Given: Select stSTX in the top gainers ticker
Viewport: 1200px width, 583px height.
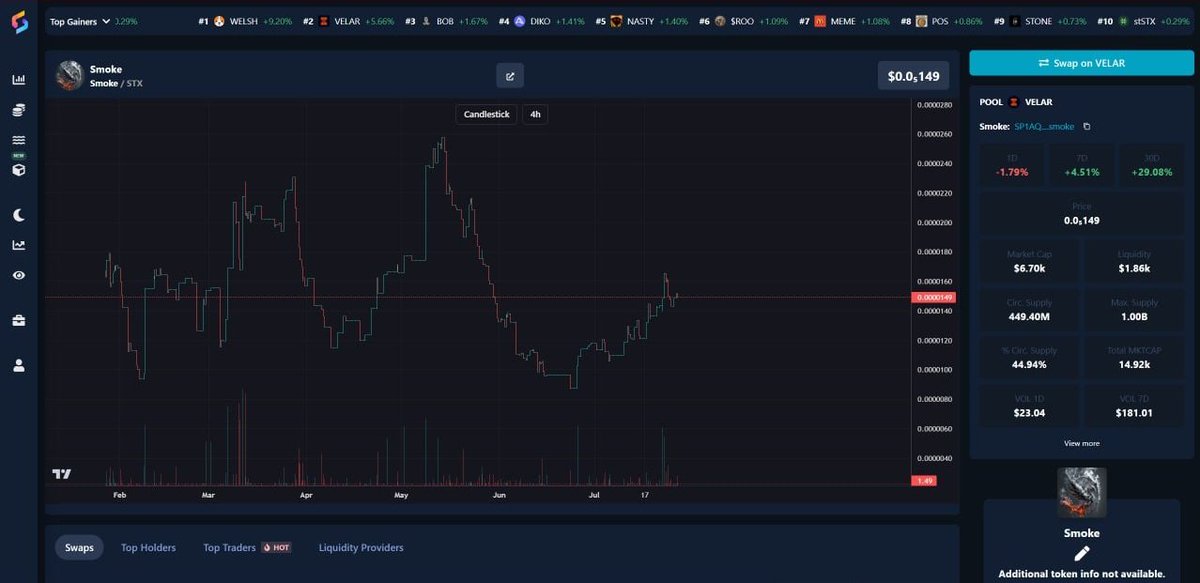Looking at the screenshot, I should click(x=1145, y=21).
